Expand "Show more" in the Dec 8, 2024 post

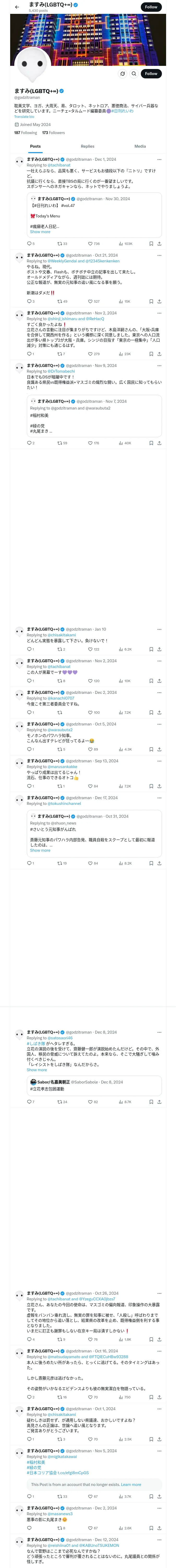click(37, 1069)
